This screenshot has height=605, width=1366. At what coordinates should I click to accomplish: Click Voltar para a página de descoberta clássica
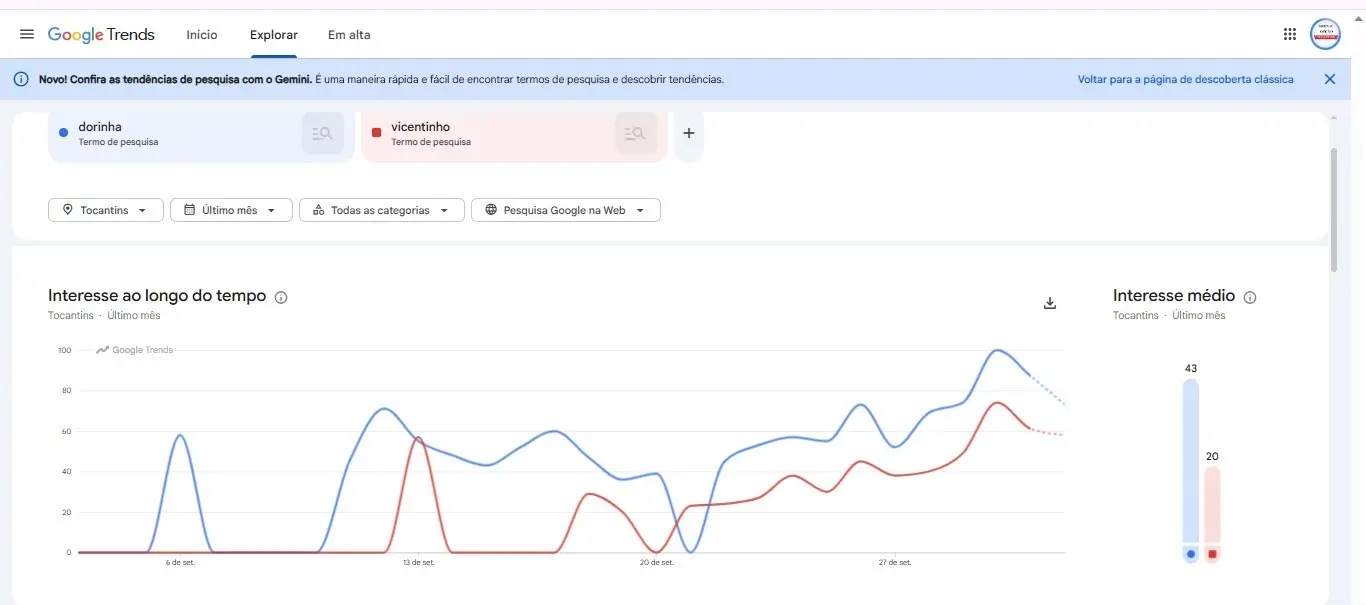pyautogui.click(x=1185, y=79)
